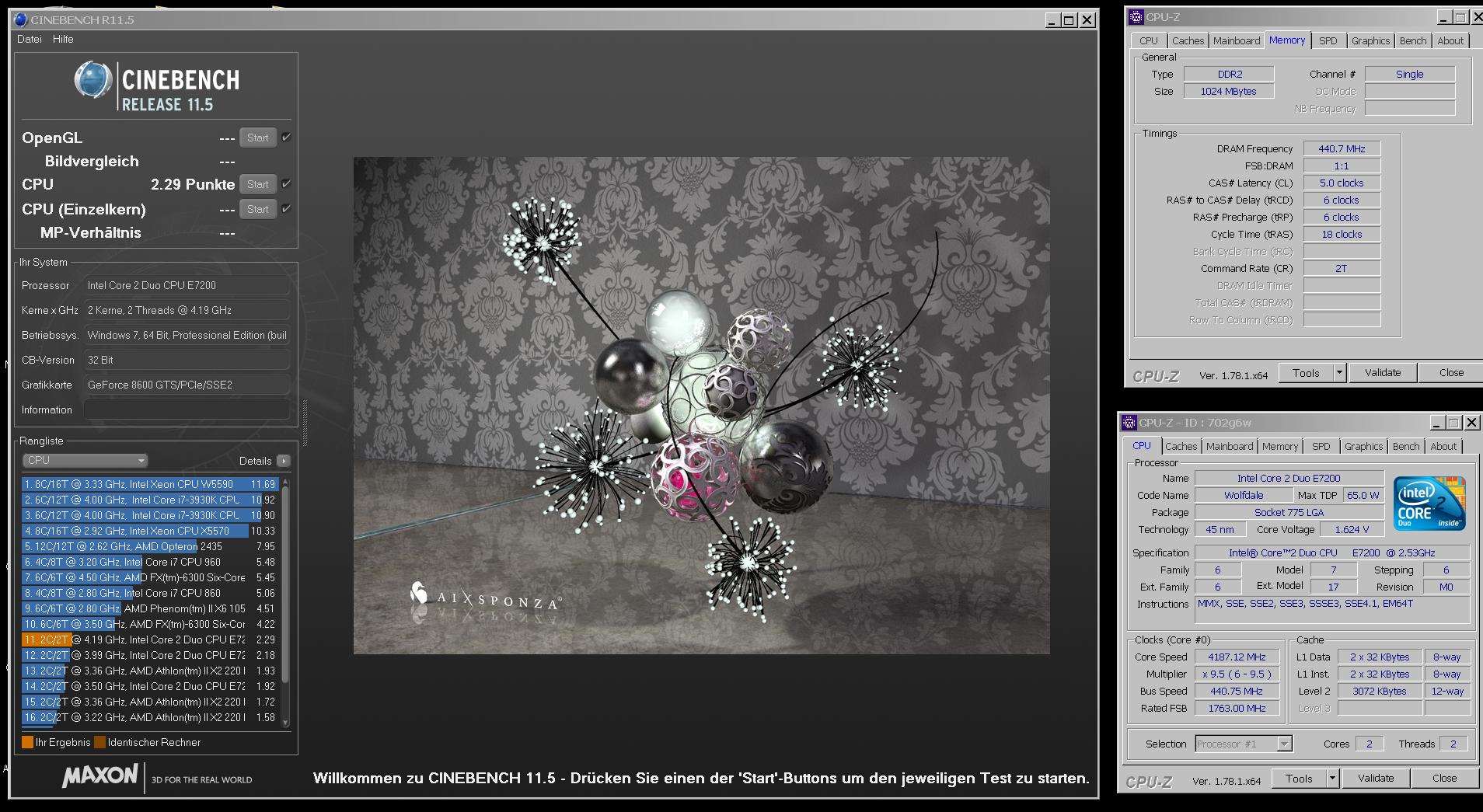Toggle the CPU (Einzelkern) test checkbox
1483x812 pixels.
(286, 208)
